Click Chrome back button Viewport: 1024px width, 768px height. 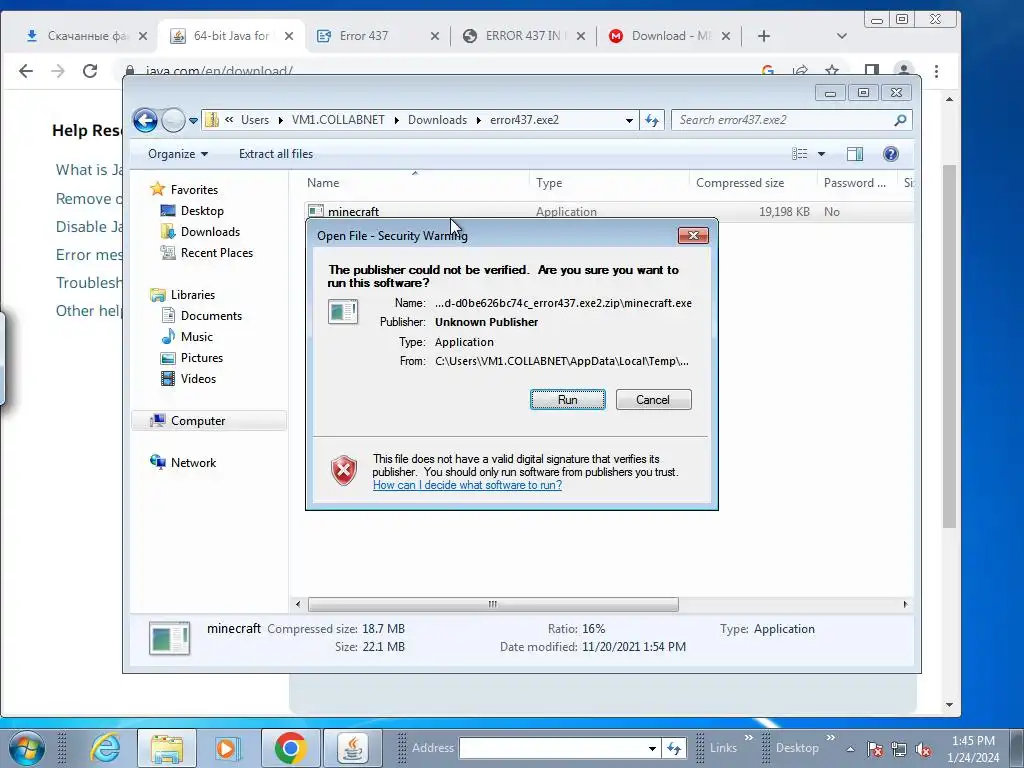(25, 71)
